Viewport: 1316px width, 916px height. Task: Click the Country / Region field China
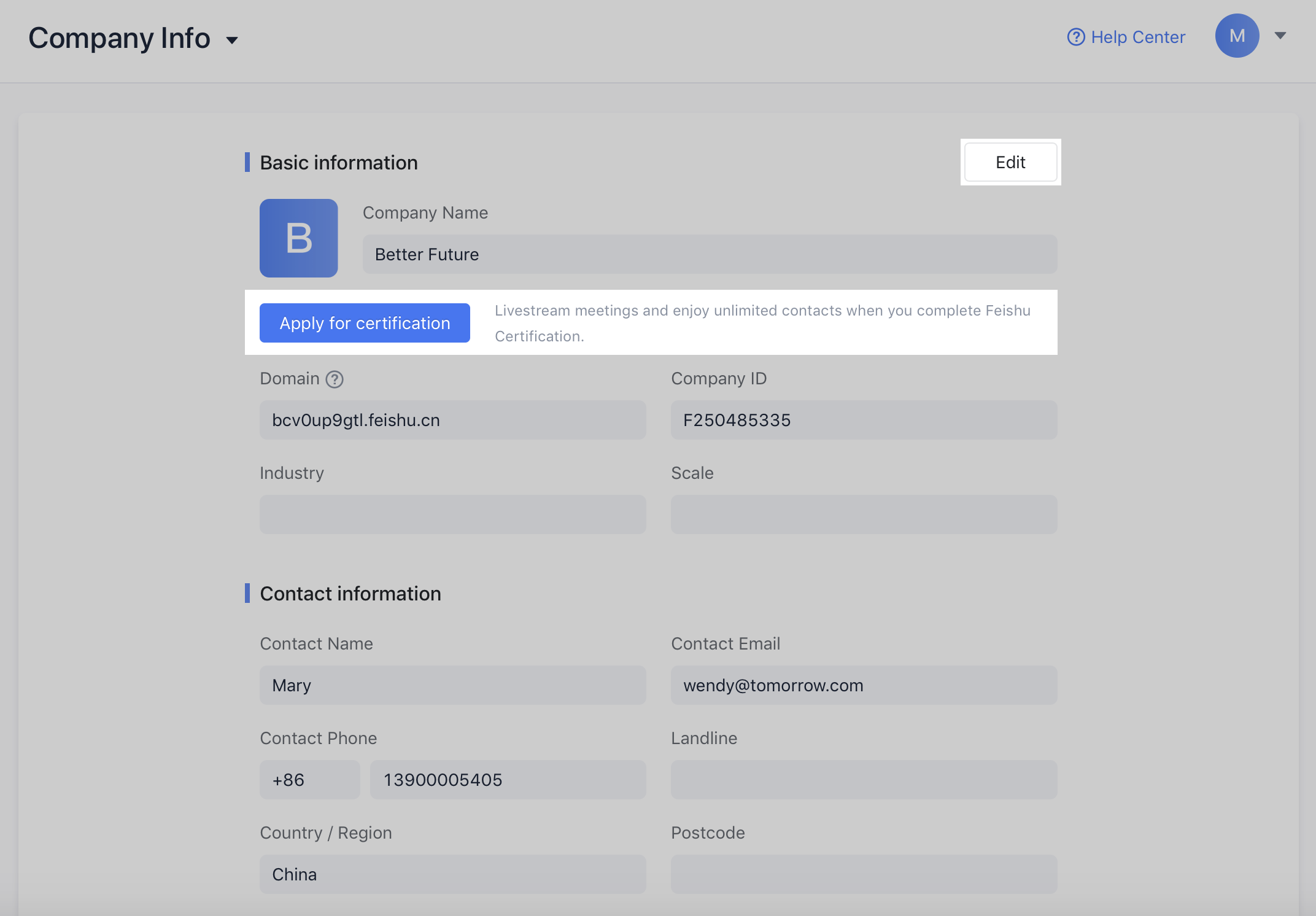pyautogui.click(x=452, y=874)
